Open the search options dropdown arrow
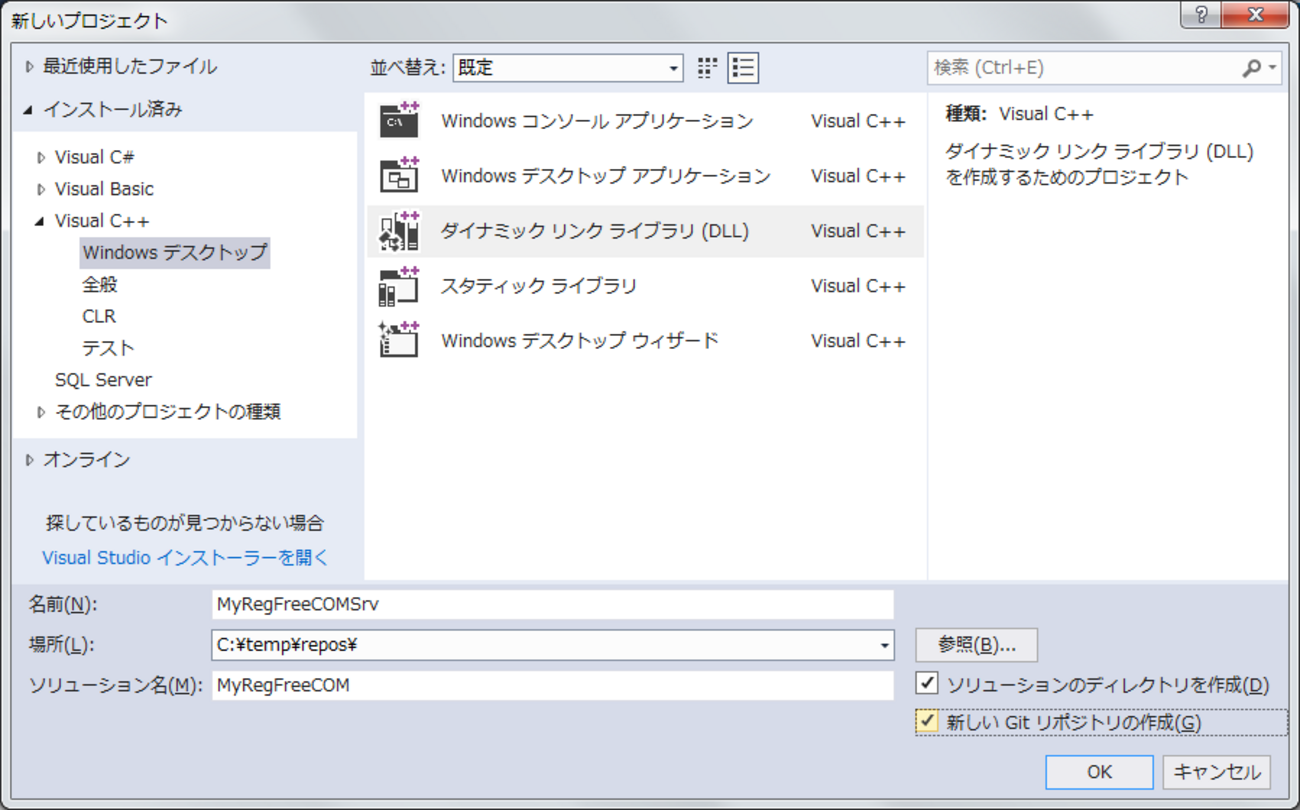 tap(1272, 68)
